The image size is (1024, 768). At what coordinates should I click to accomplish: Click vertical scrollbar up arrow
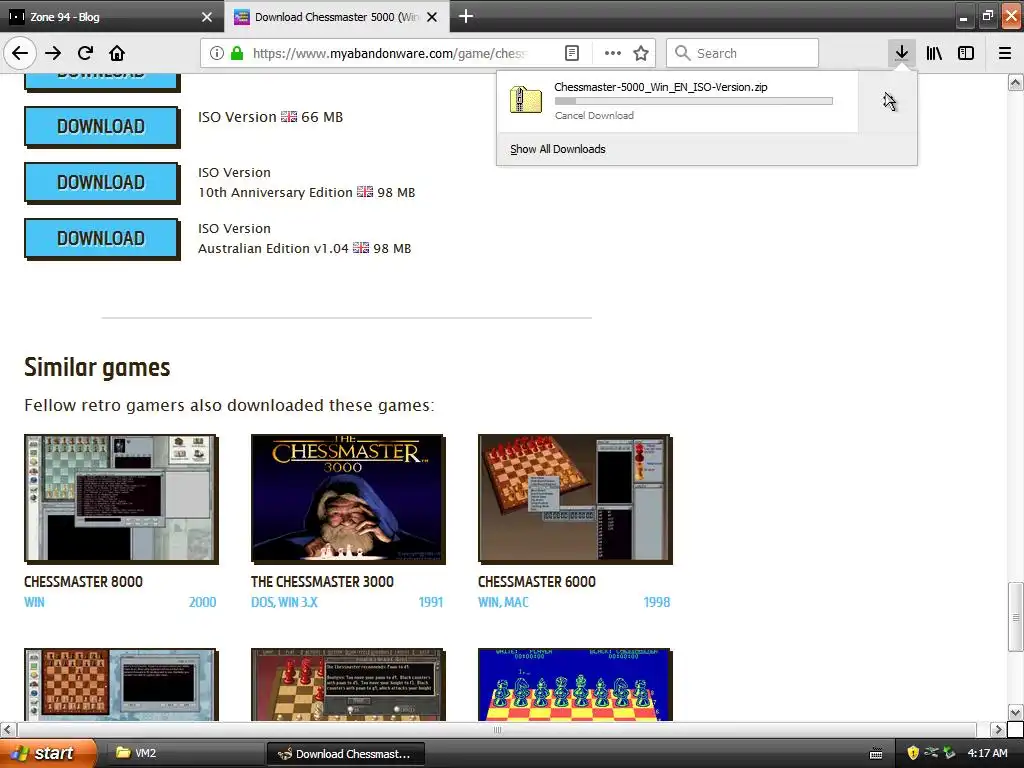1015,82
